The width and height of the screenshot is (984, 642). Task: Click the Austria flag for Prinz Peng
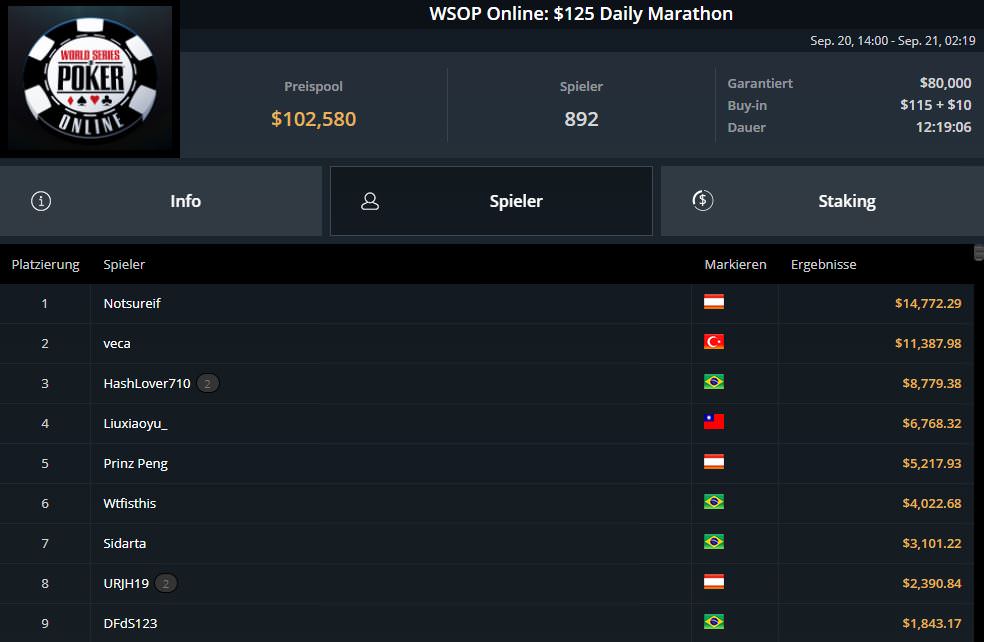[x=714, y=462]
